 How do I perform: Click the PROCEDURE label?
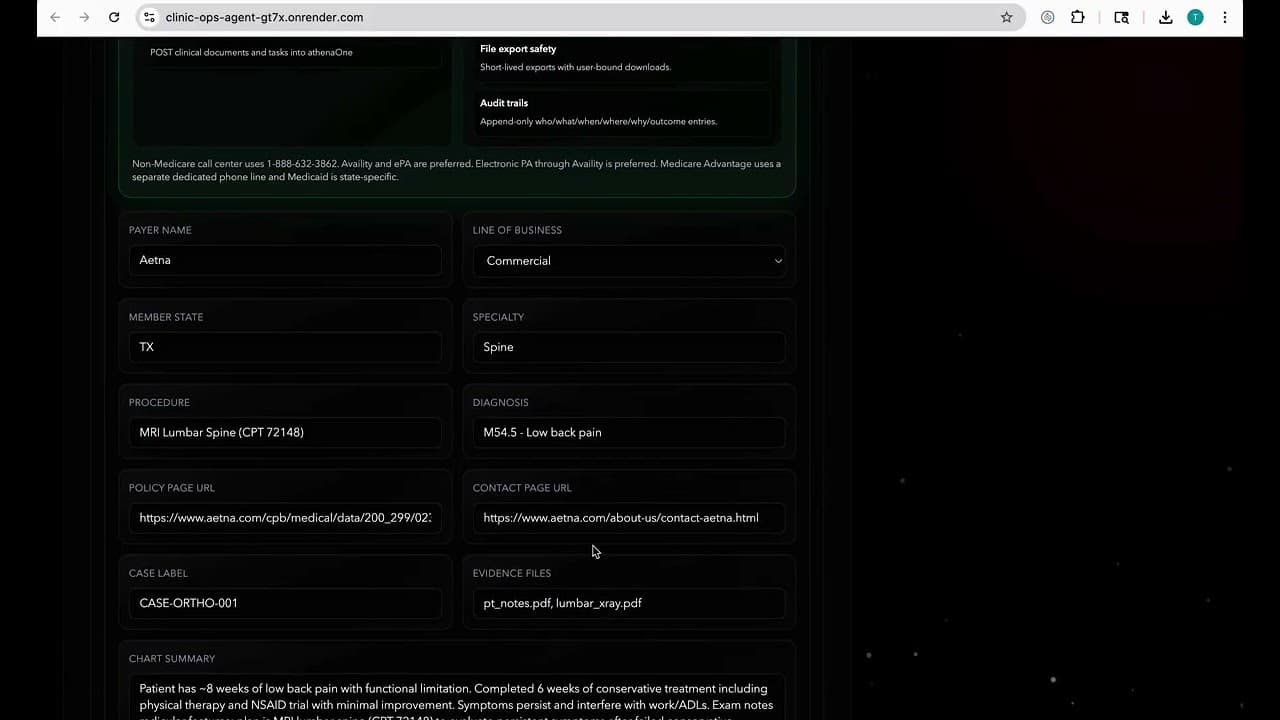pos(159,402)
